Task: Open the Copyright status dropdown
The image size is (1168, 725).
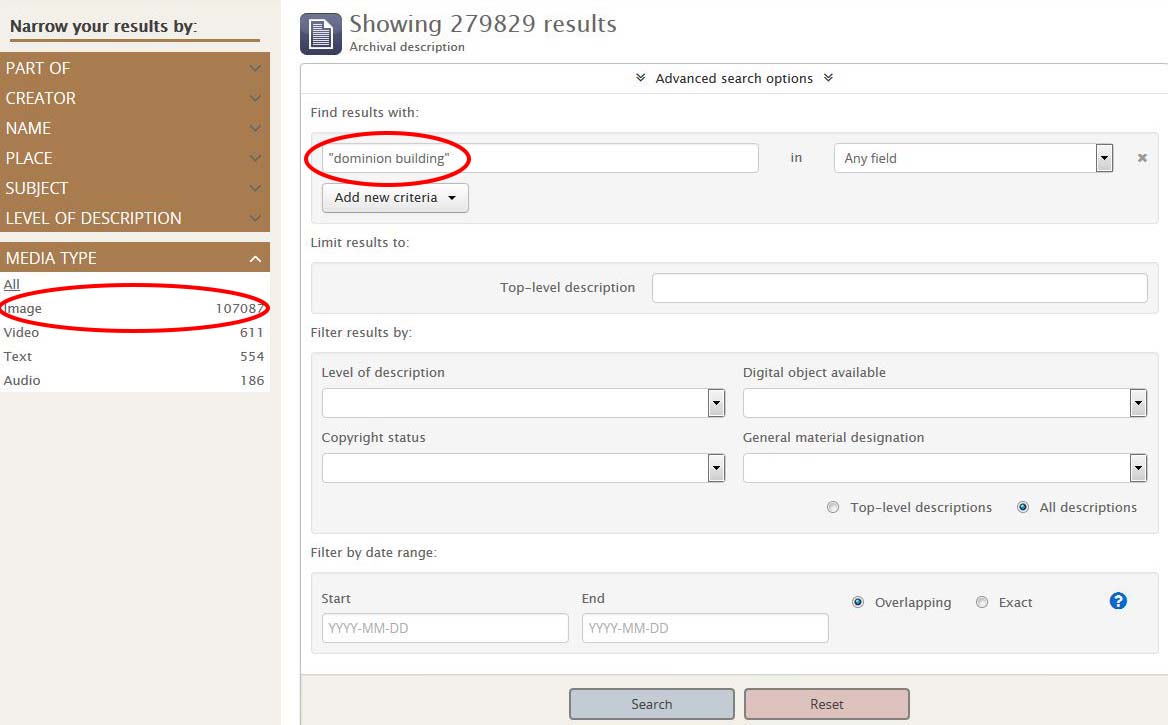Action: (523, 468)
